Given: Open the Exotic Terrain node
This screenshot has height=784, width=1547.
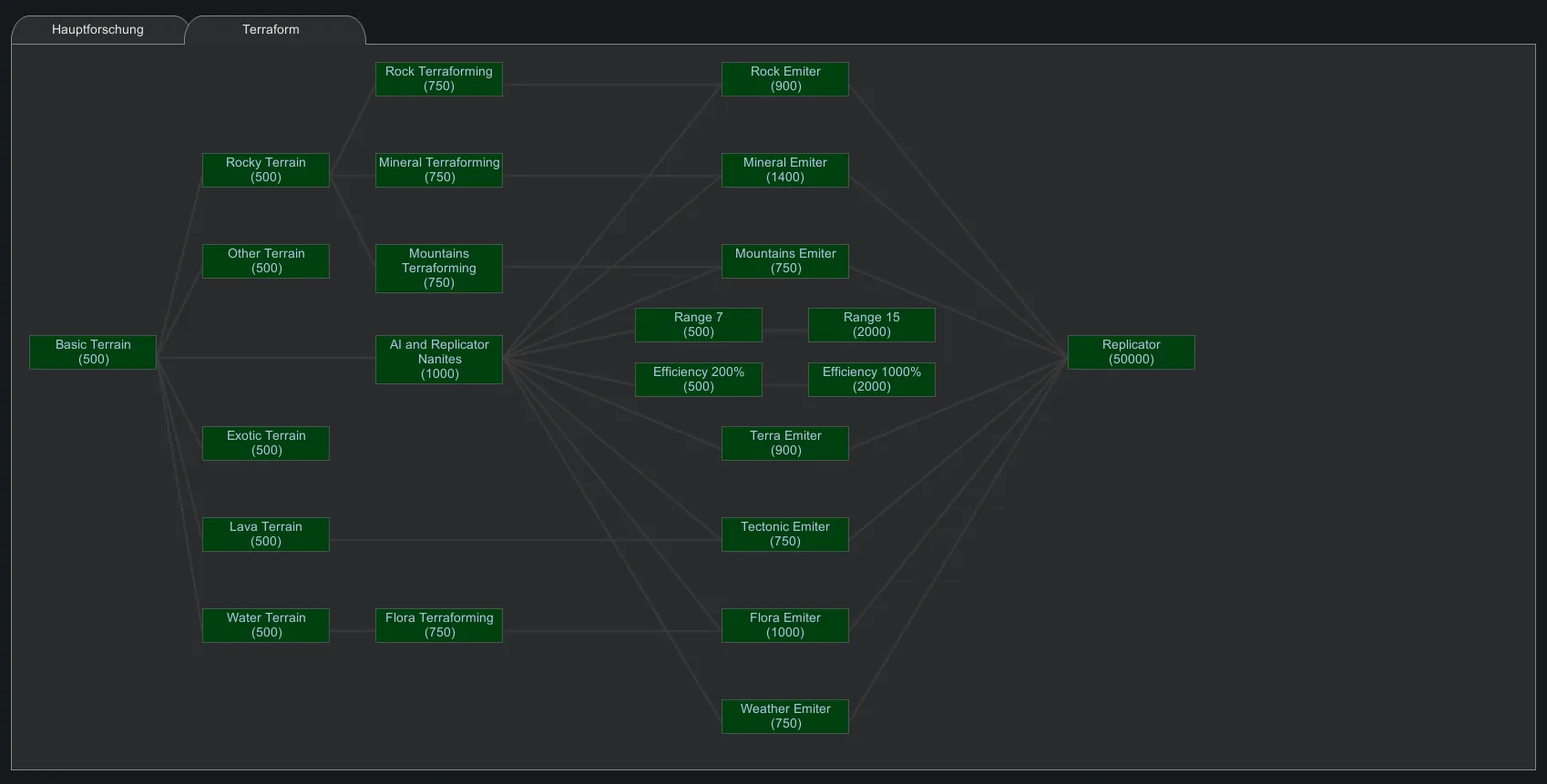Looking at the screenshot, I should pyautogui.click(x=266, y=443).
